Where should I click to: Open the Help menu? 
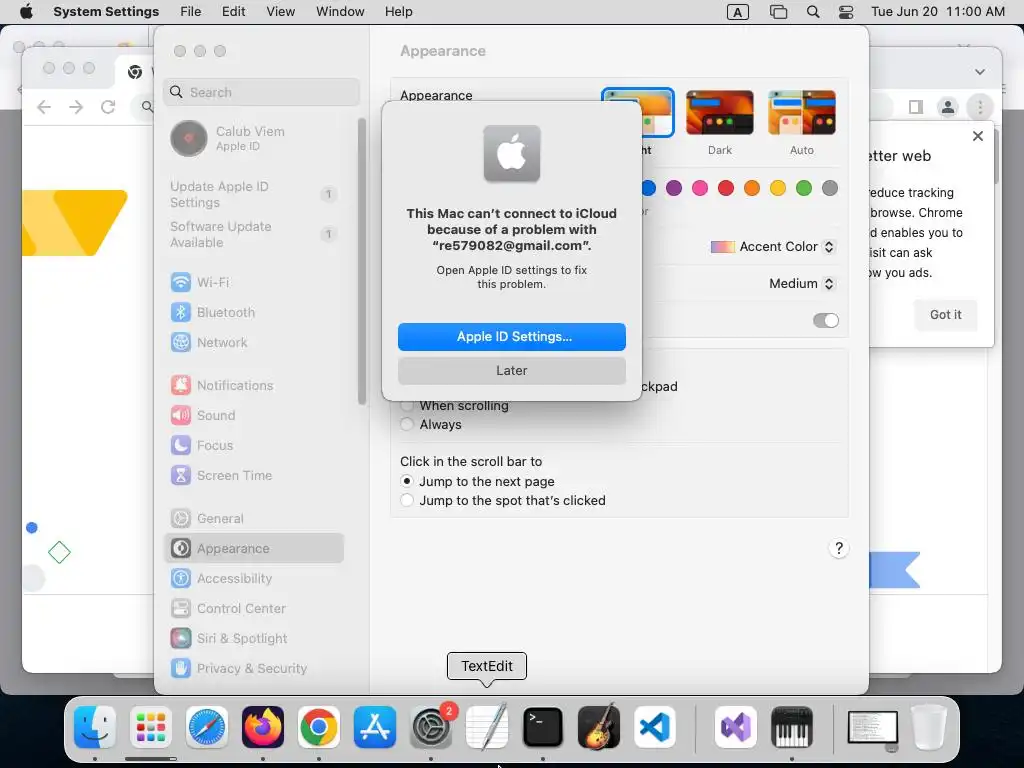coord(398,12)
